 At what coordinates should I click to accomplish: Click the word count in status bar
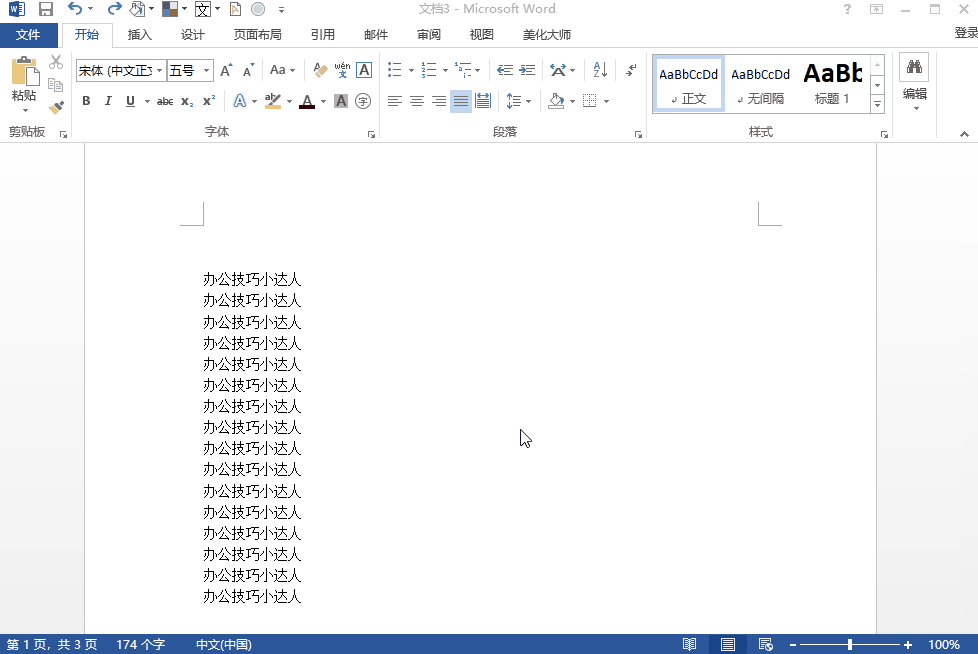140,645
